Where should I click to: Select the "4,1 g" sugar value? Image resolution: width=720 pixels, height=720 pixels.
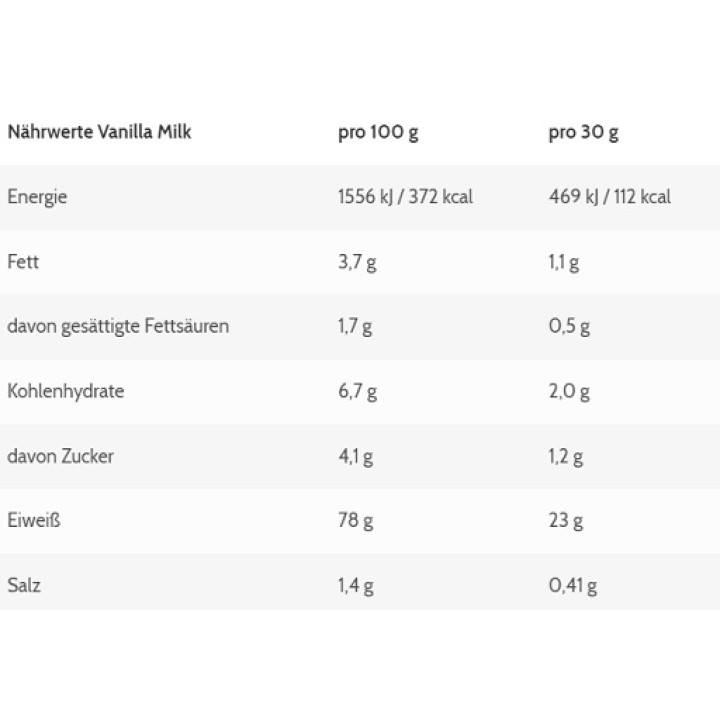pyautogui.click(x=355, y=456)
